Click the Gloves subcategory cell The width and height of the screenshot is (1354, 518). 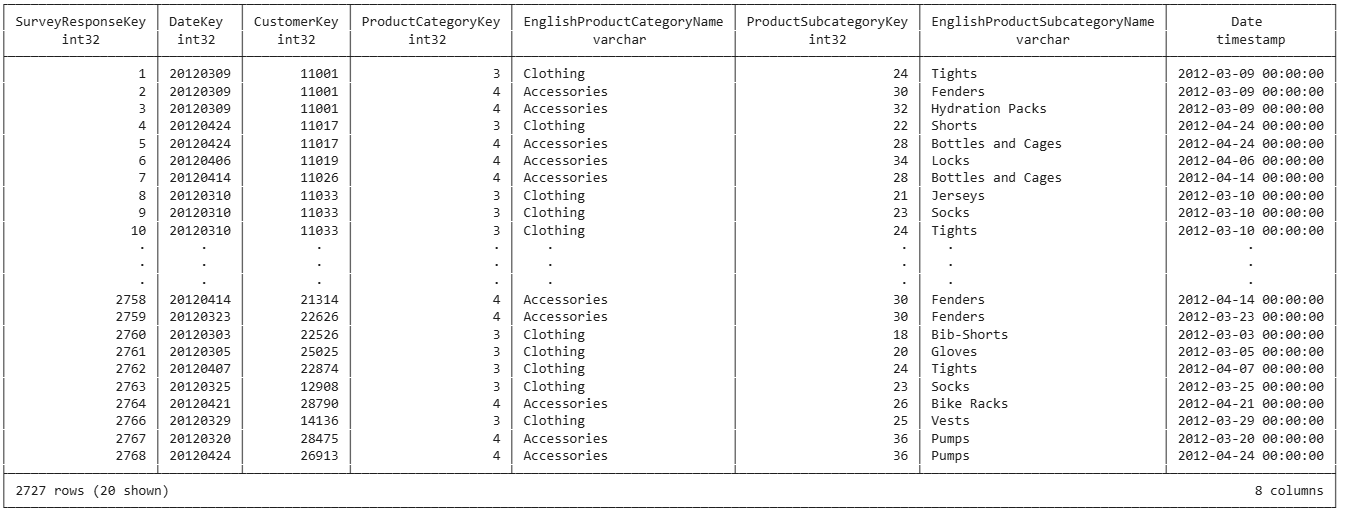pos(954,352)
